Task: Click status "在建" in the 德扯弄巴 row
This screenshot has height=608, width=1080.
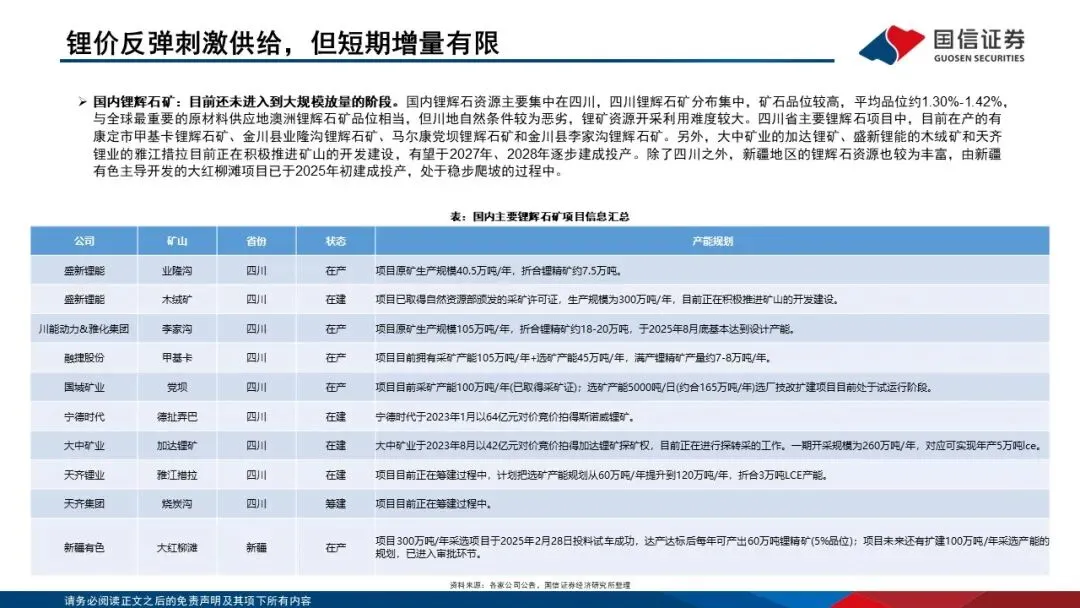Action: tap(335, 417)
